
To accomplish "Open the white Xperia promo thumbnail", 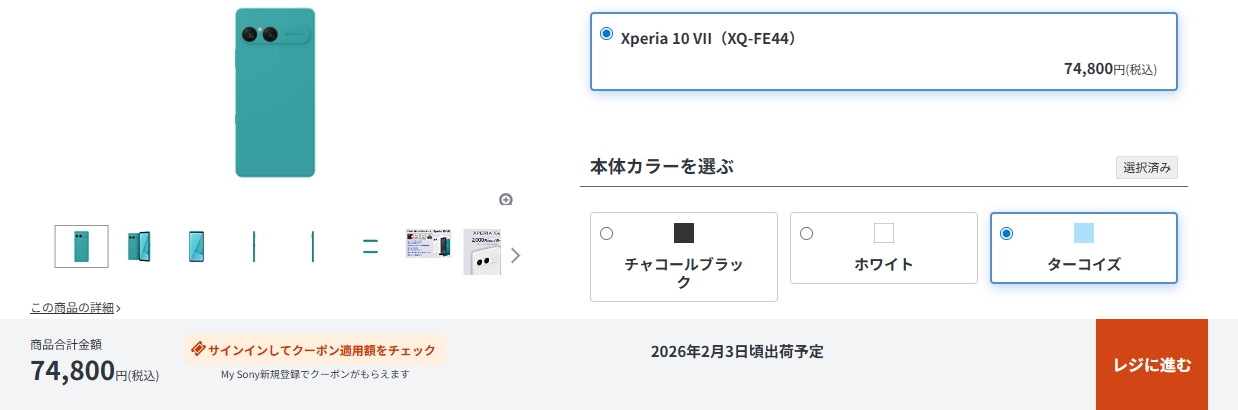I will (x=482, y=252).
